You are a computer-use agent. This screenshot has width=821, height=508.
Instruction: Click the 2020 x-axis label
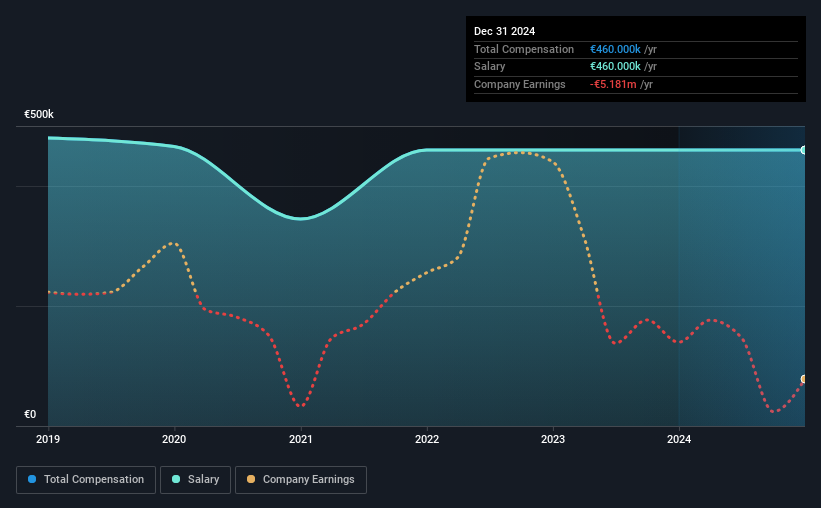click(x=174, y=439)
